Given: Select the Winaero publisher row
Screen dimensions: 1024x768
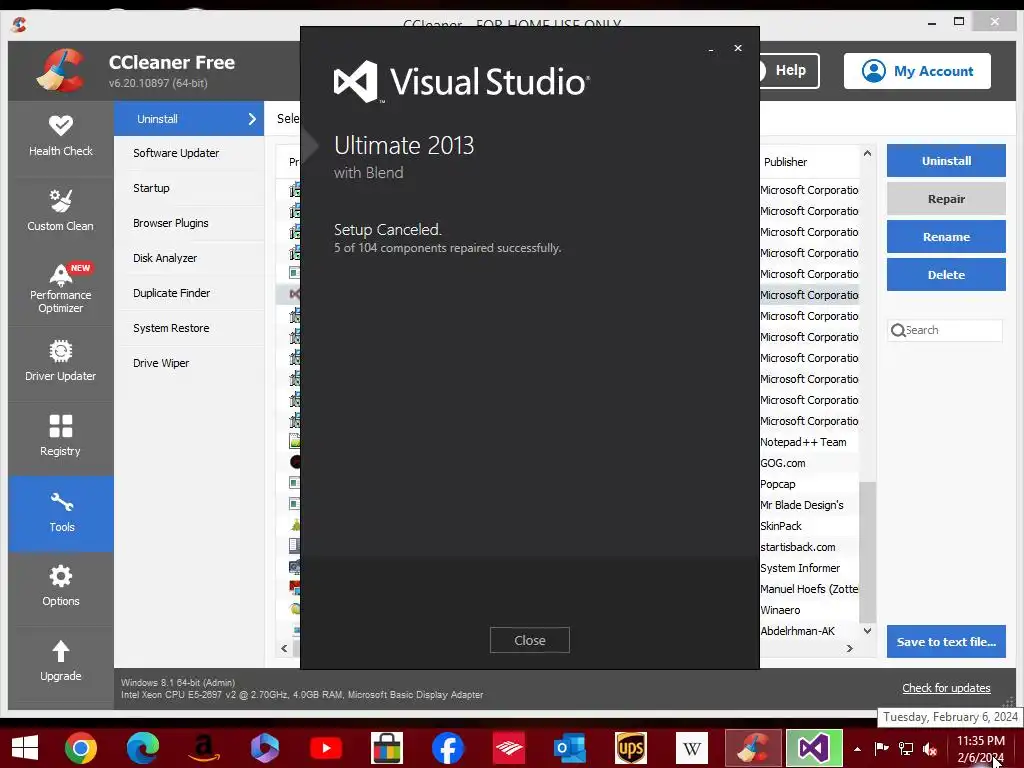Looking at the screenshot, I should click(x=808, y=610).
